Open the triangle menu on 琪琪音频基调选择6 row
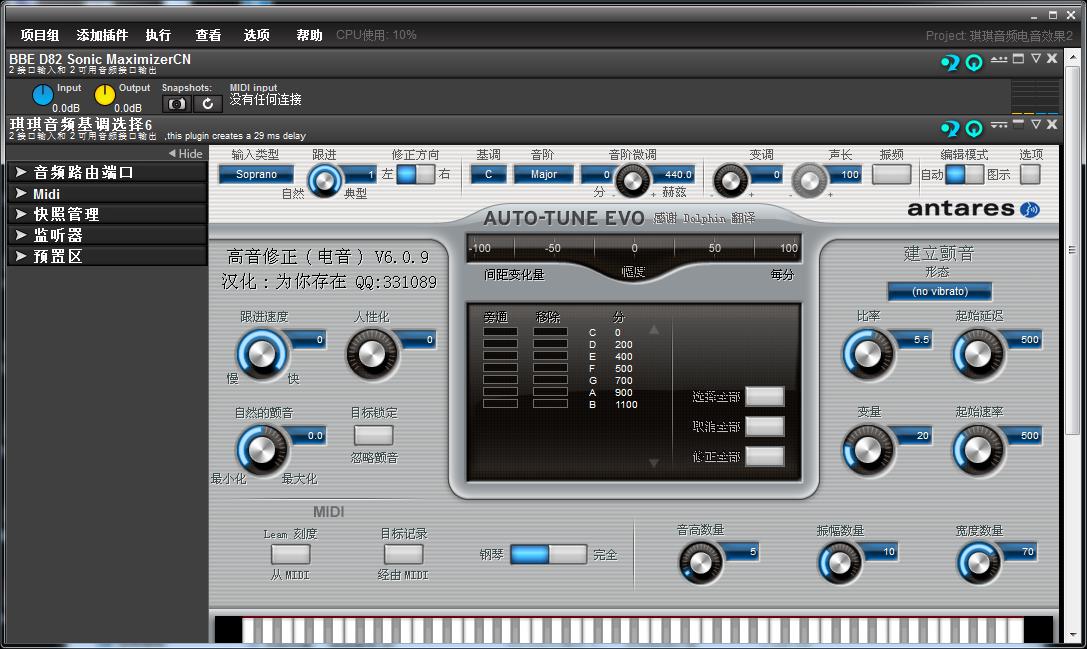The image size is (1087, 649). 1036,124
